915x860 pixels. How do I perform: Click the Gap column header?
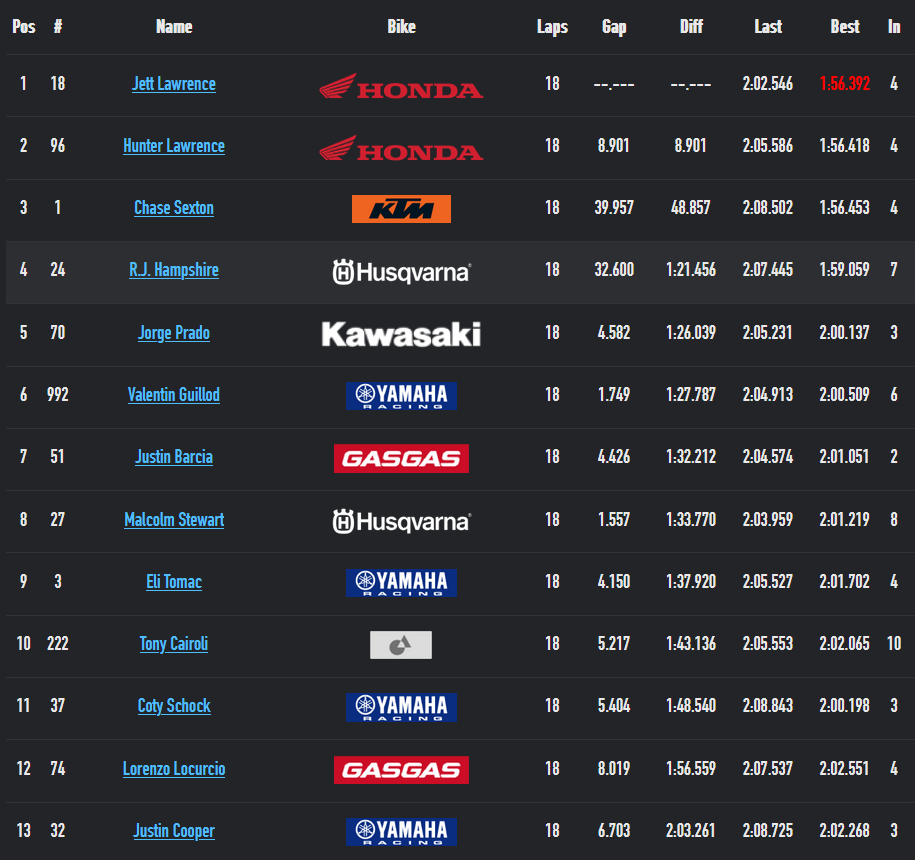614,27
